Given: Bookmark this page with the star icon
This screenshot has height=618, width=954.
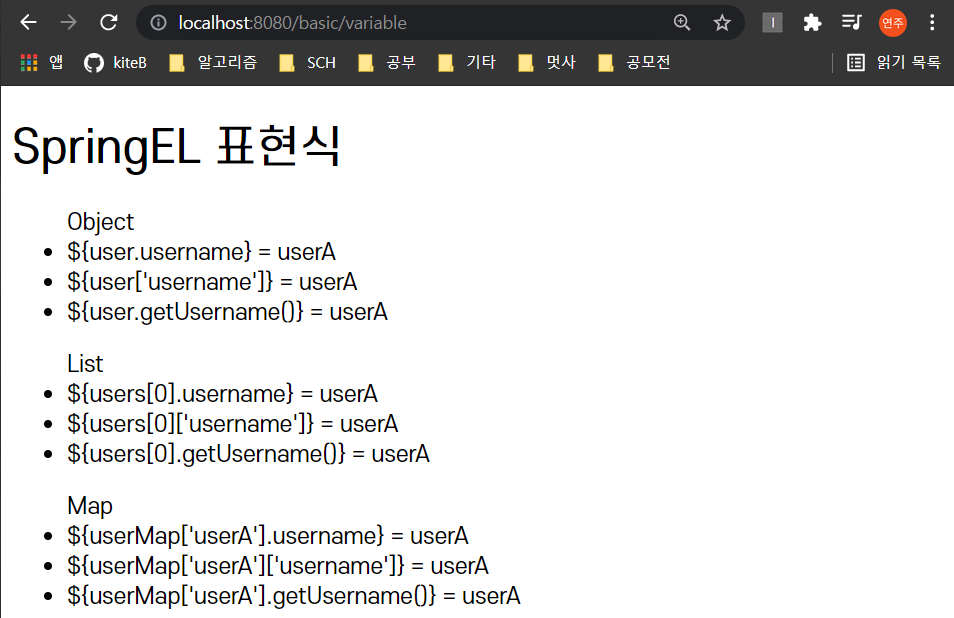Looking at the screenshot, I should [722, 23].
